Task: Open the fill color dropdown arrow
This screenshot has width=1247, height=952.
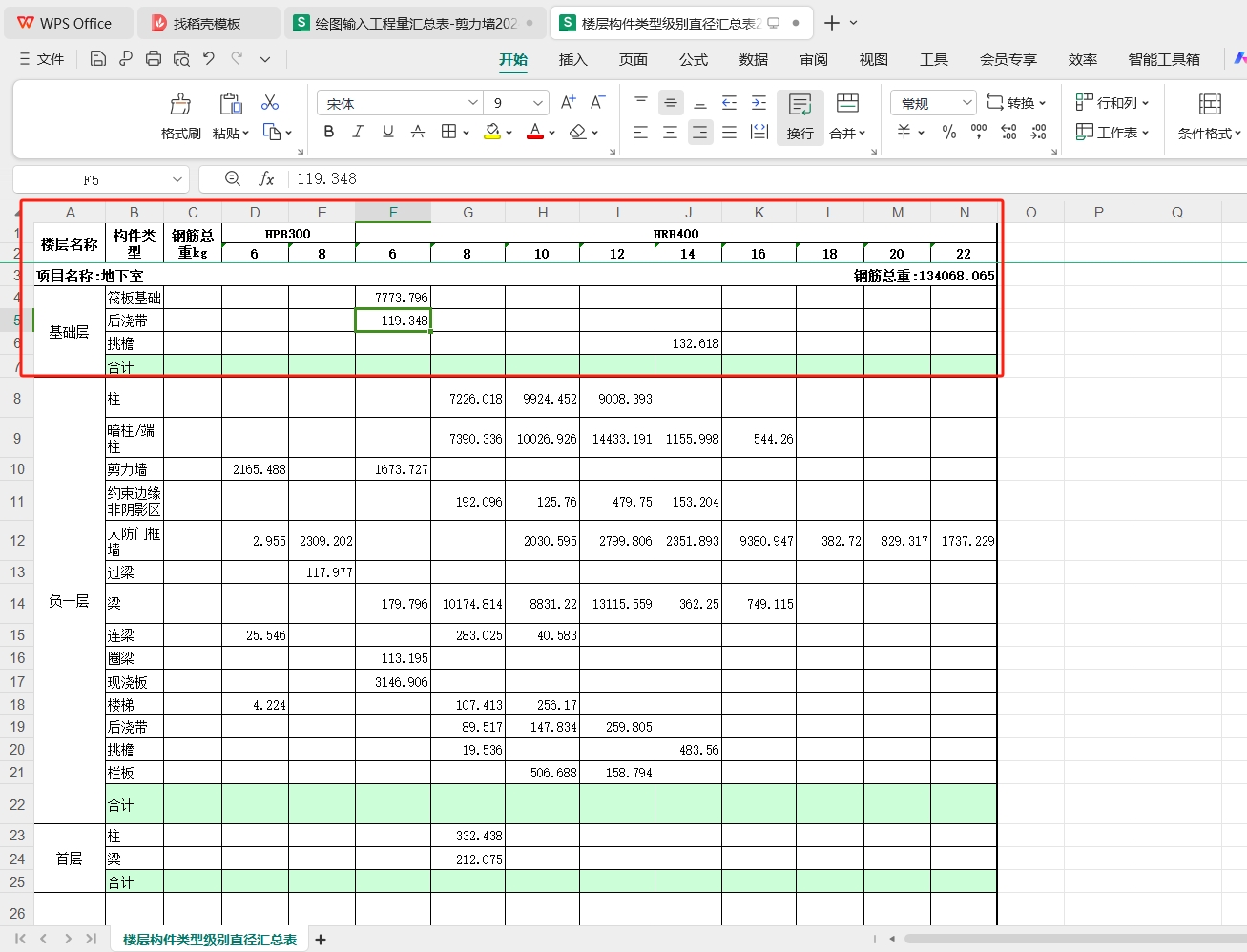Action: coord(509,133)
